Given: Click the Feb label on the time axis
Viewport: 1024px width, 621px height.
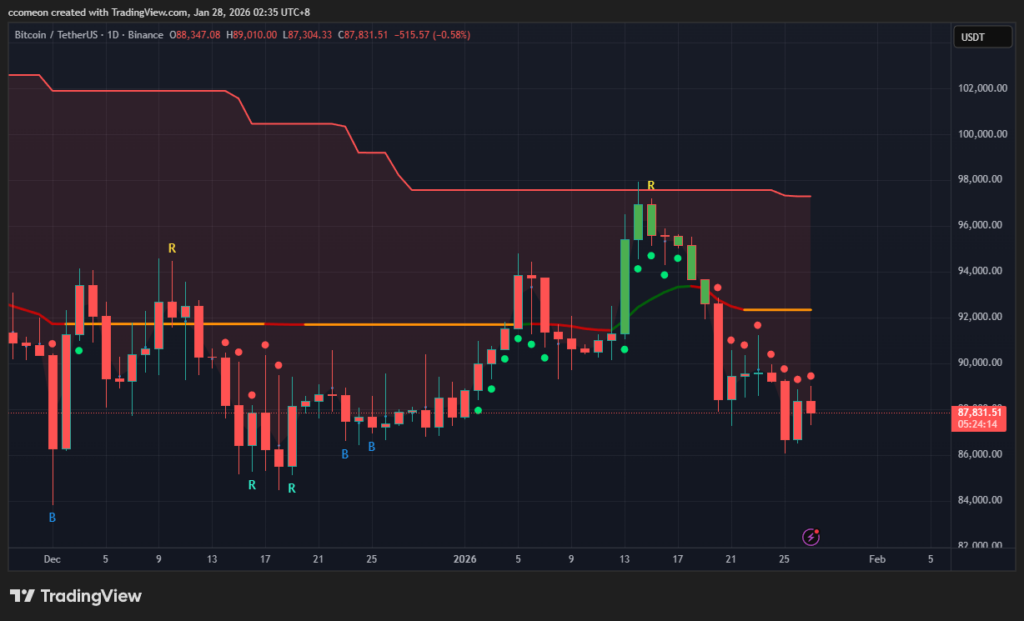Looking at the screenshot, I should [x=877, y=559].
